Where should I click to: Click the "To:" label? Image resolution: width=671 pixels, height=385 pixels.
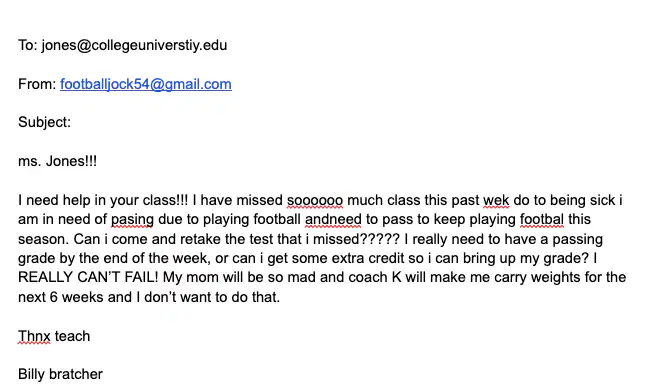click(x=28, y=45)
